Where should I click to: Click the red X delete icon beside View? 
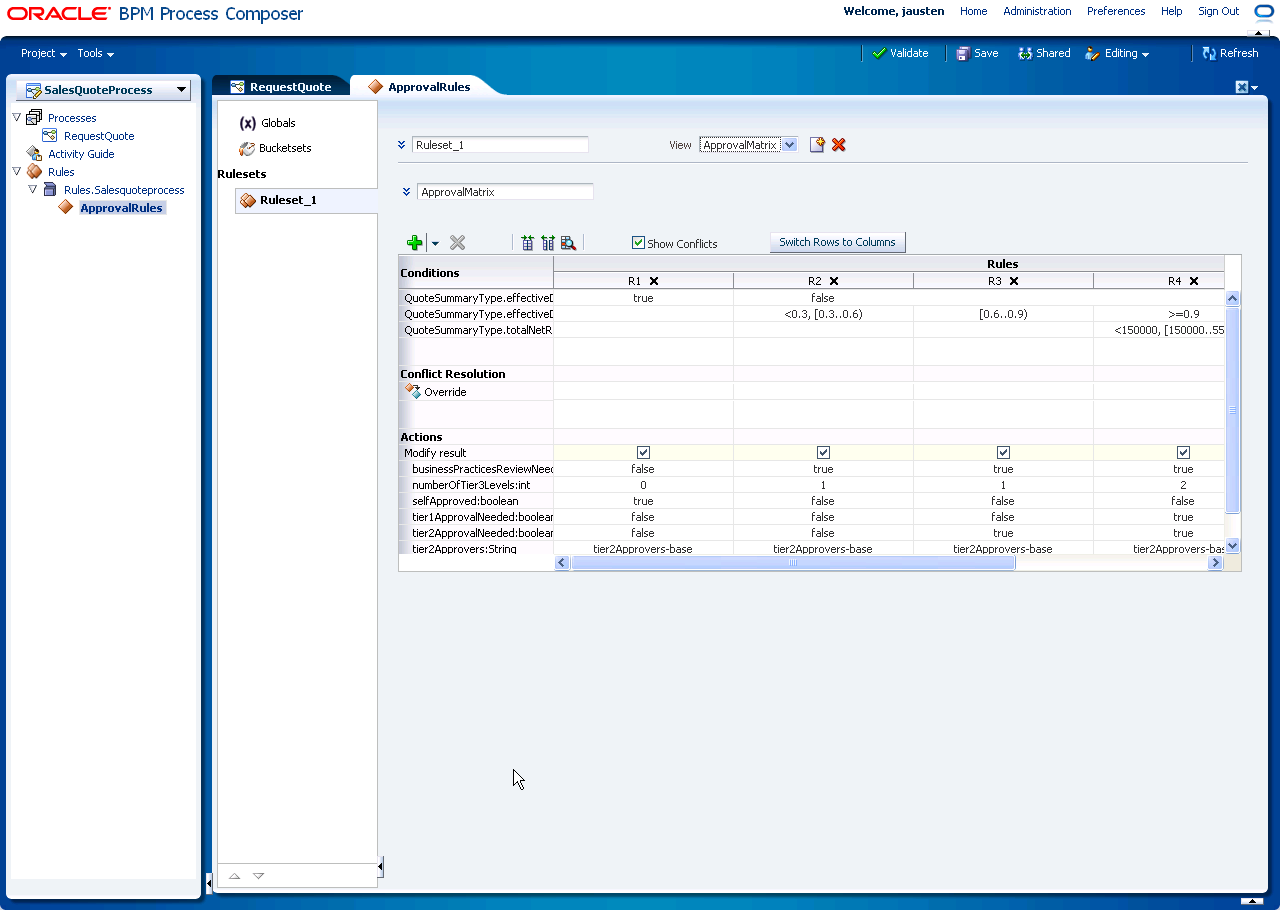point(839,145)
